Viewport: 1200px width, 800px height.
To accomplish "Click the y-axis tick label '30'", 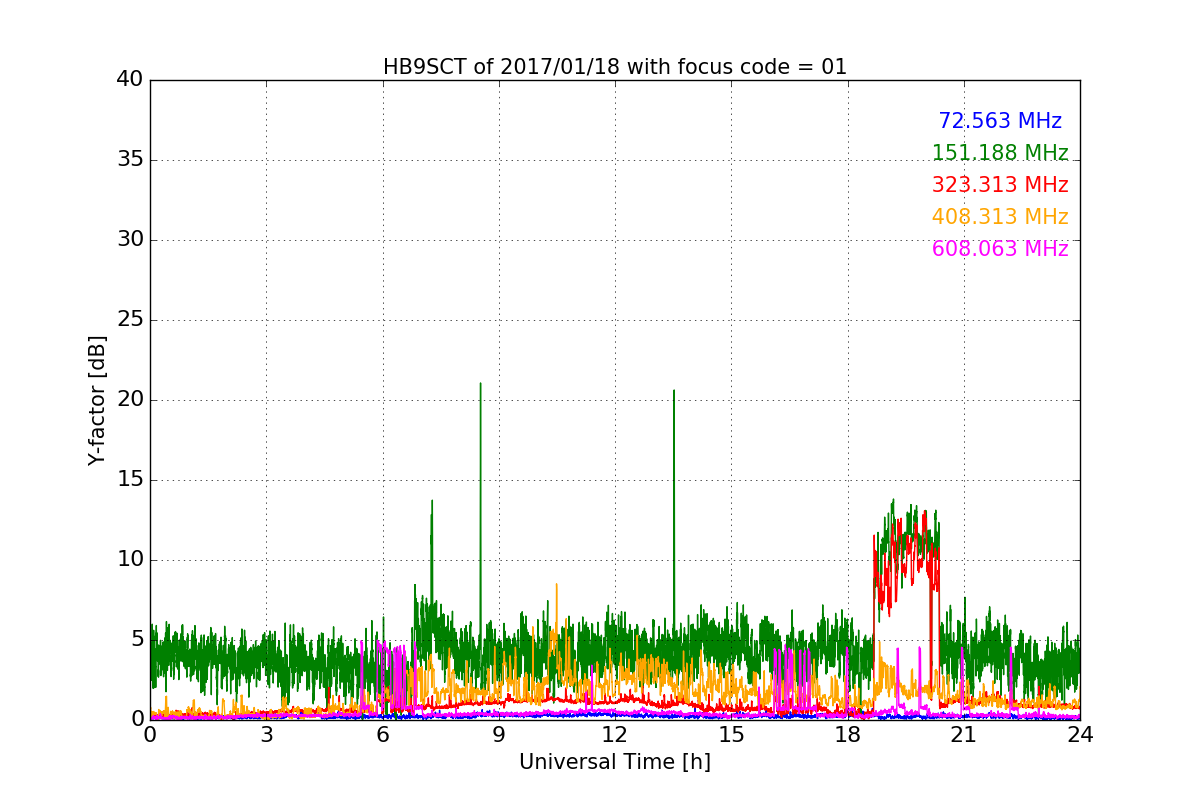I will point(130,240).
